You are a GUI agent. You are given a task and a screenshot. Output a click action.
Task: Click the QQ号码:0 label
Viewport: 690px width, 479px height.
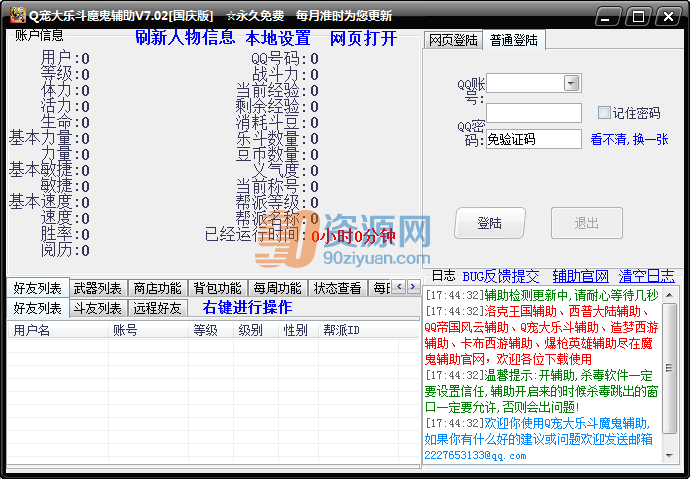click(285, 59)
